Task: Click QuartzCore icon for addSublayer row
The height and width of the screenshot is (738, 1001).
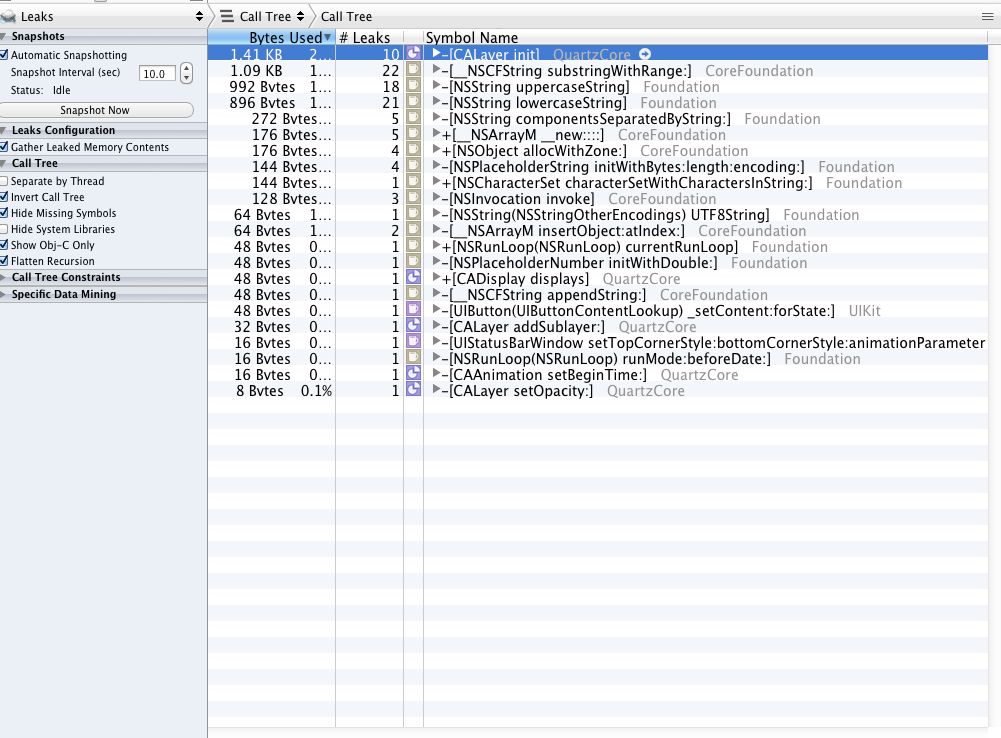Action: 414,325
